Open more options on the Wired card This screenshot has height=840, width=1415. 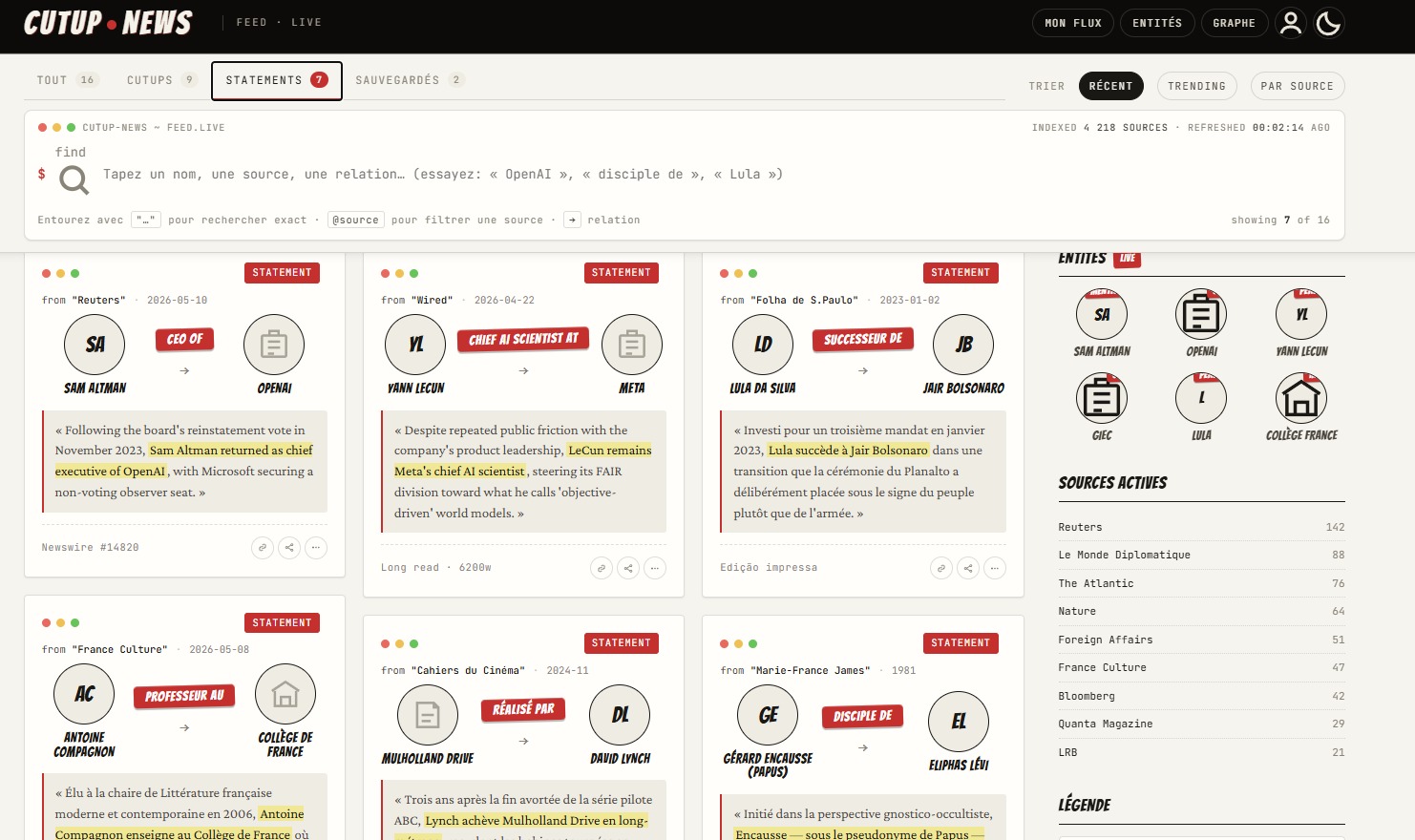tap(655, 568)
